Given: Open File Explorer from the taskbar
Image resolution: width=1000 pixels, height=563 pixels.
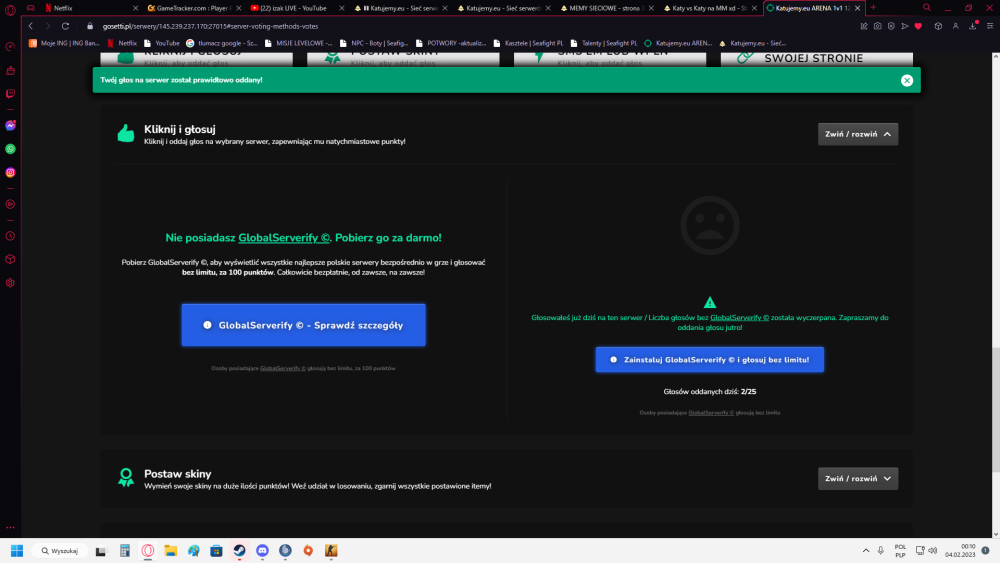Looking at the screenshot, I should [170, 551].
